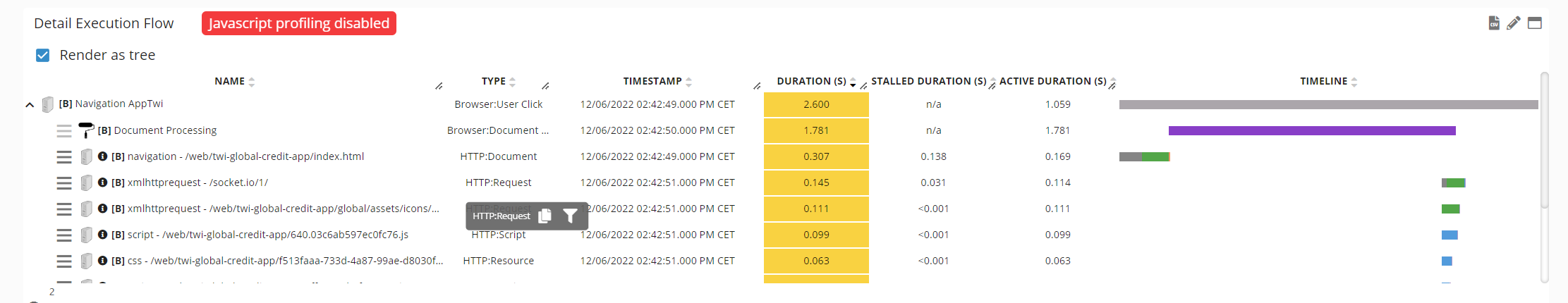
Task: Select script 640.03c6ab597ec0fc76.js row name
Action: (267, 235)
